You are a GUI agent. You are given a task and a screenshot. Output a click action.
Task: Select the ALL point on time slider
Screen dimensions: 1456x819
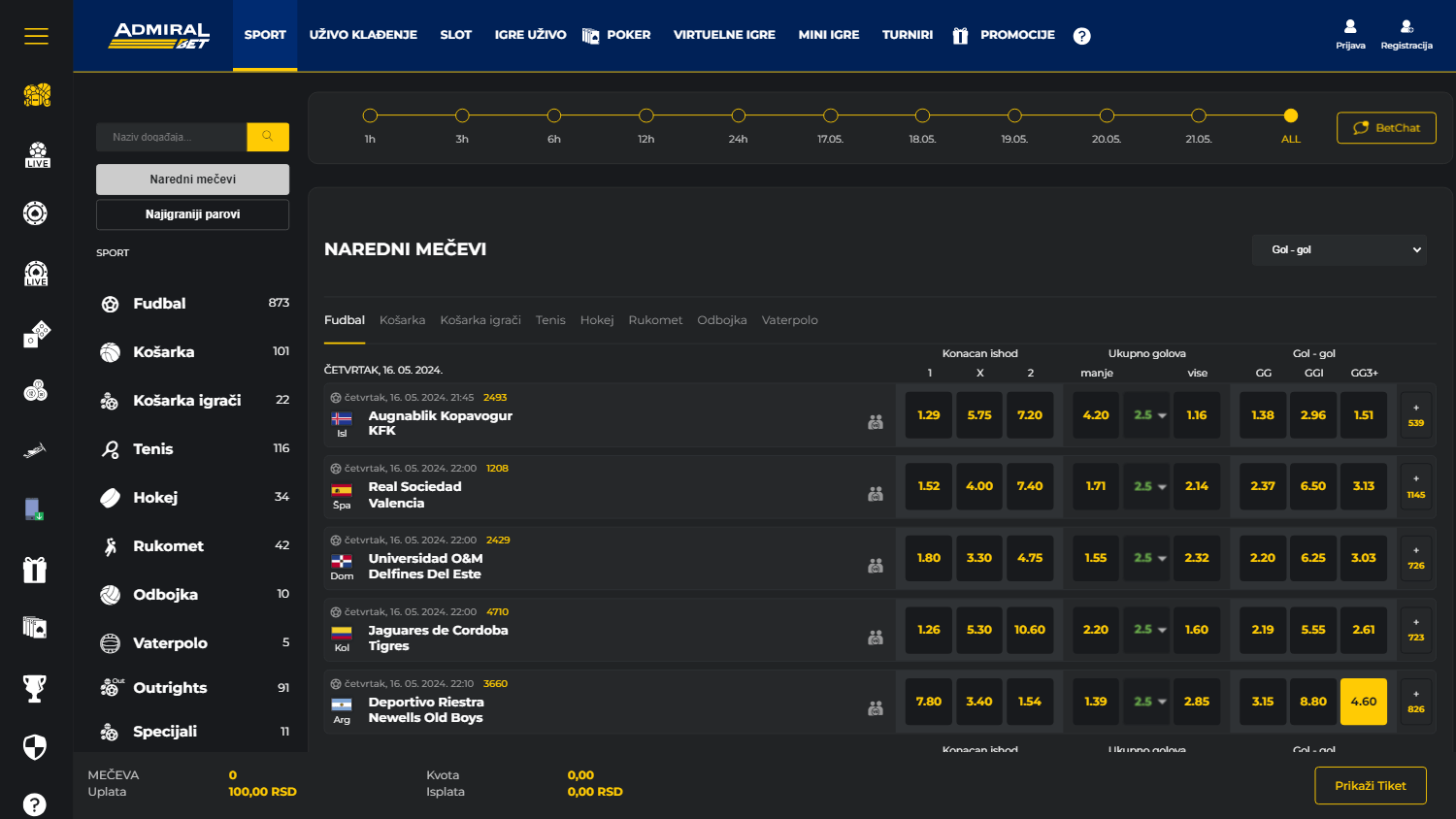(1290, 115)
